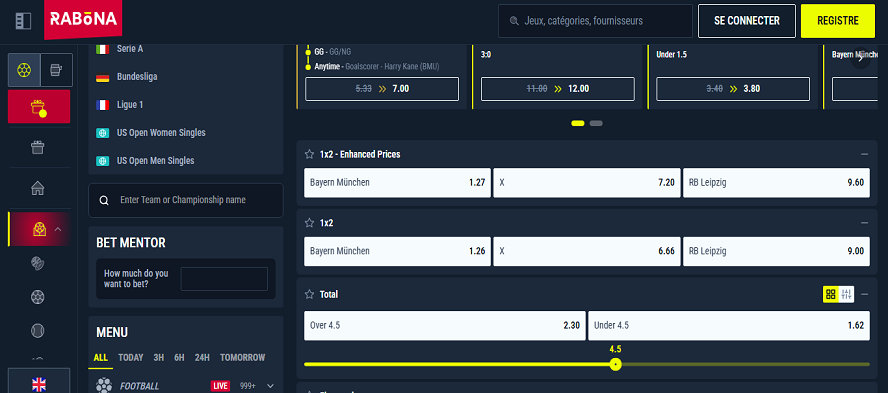Select the TOMORROW time filter tab
The image size is (888, 393).
pos(242,358)
